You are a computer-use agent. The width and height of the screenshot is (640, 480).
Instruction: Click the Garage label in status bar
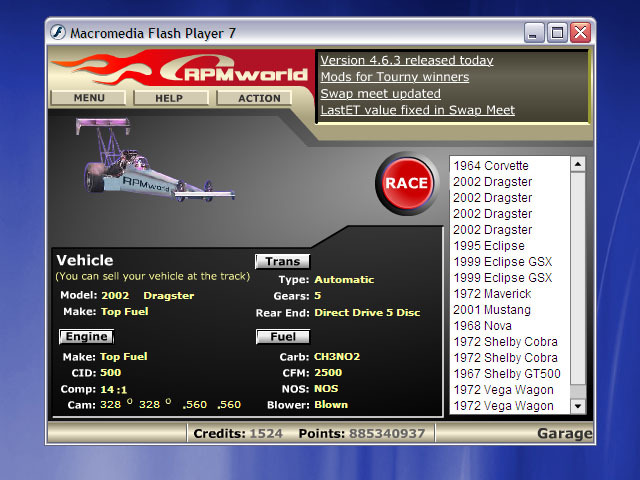pyautogui.click(x=564, y=433)
